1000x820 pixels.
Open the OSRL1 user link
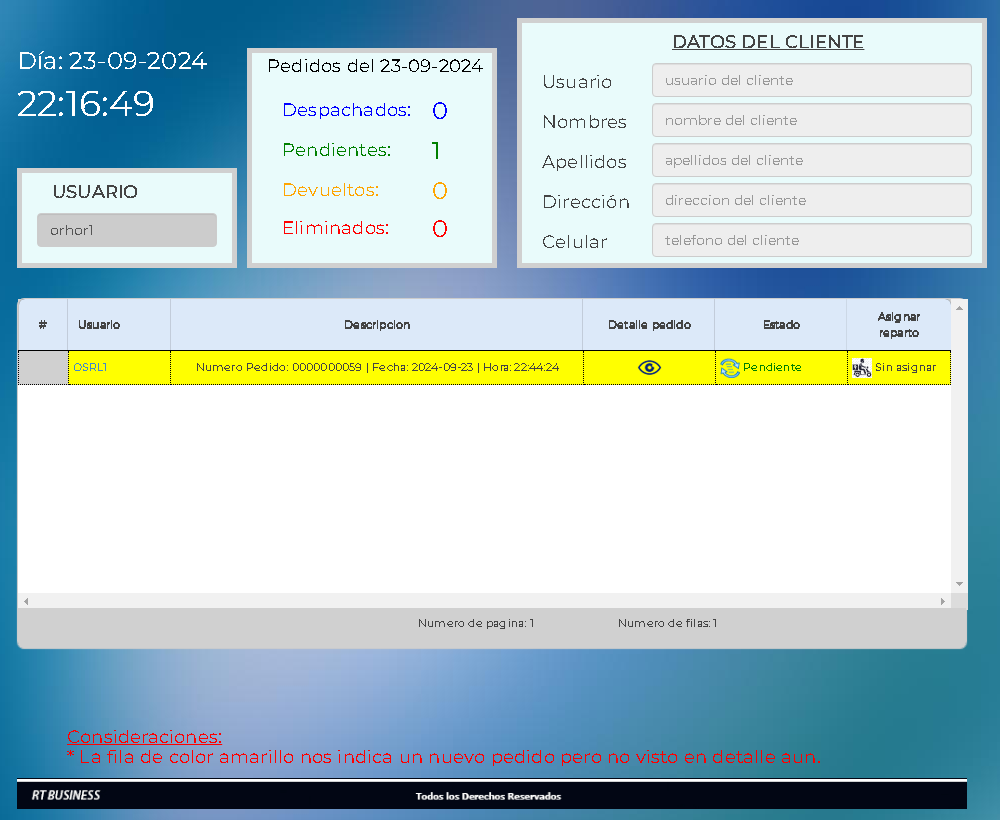(x=90, y=368)
